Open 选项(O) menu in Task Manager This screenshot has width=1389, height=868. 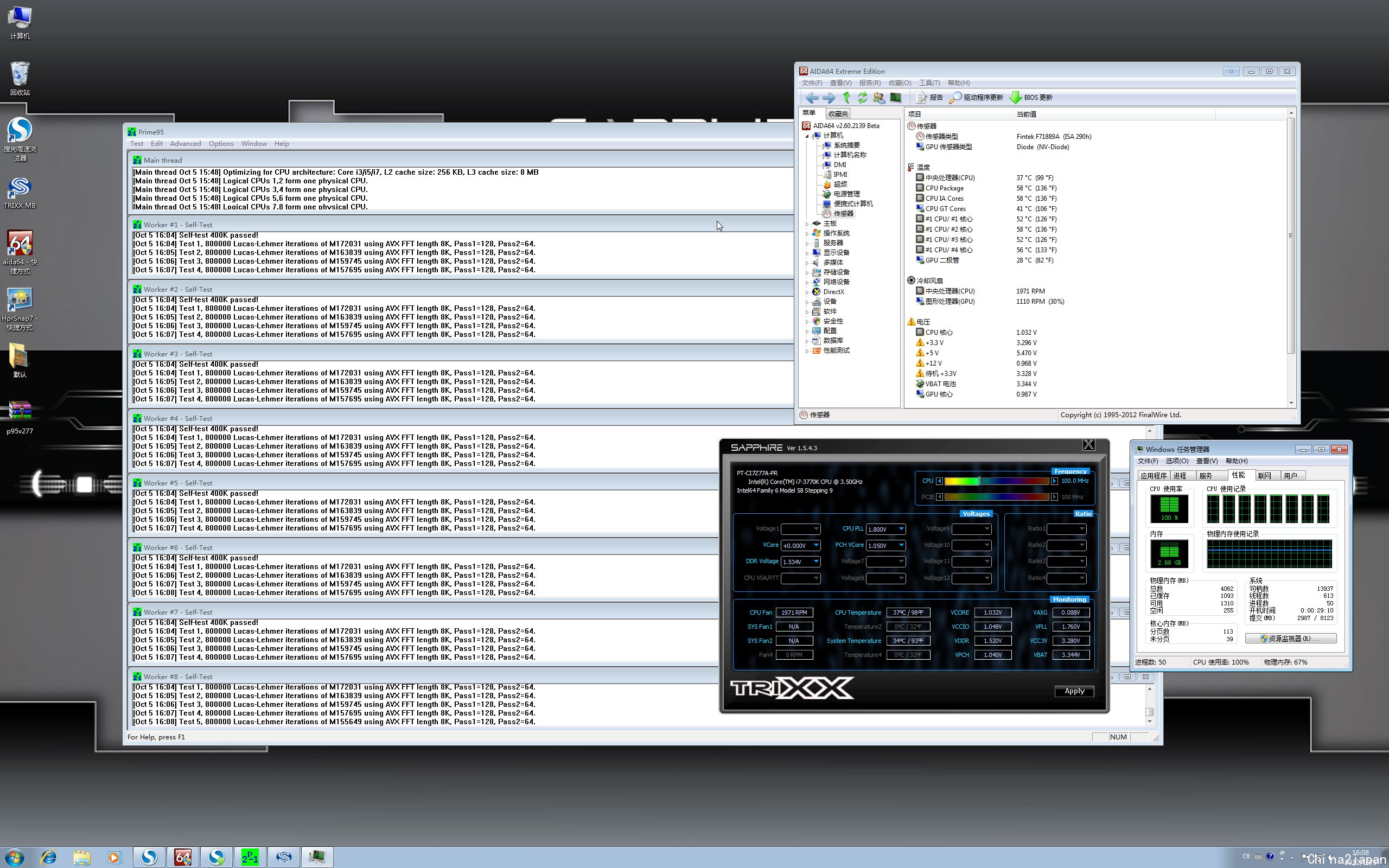(1177, 462)
